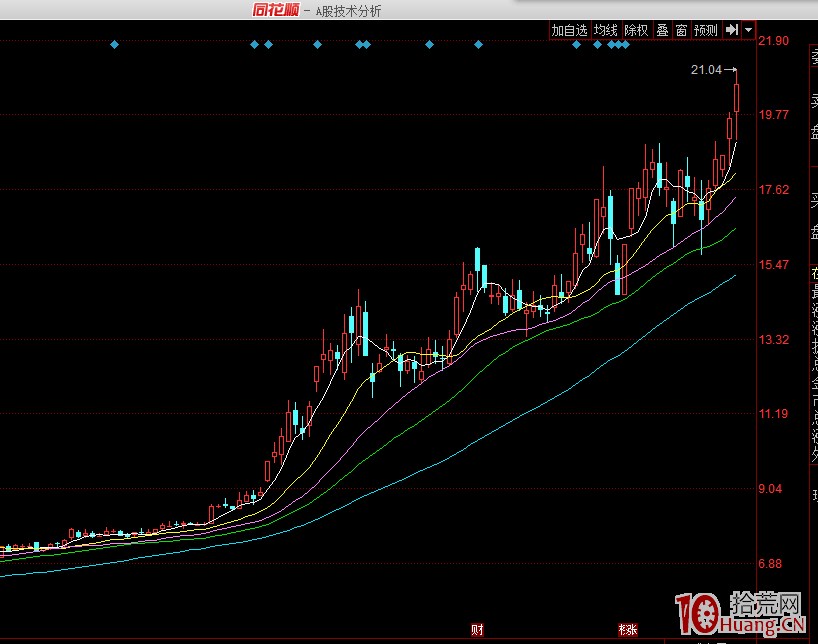The width and height of the screenshot is (818, 644).
Task: Click the 17.62 price axis label
Action: 774,190
